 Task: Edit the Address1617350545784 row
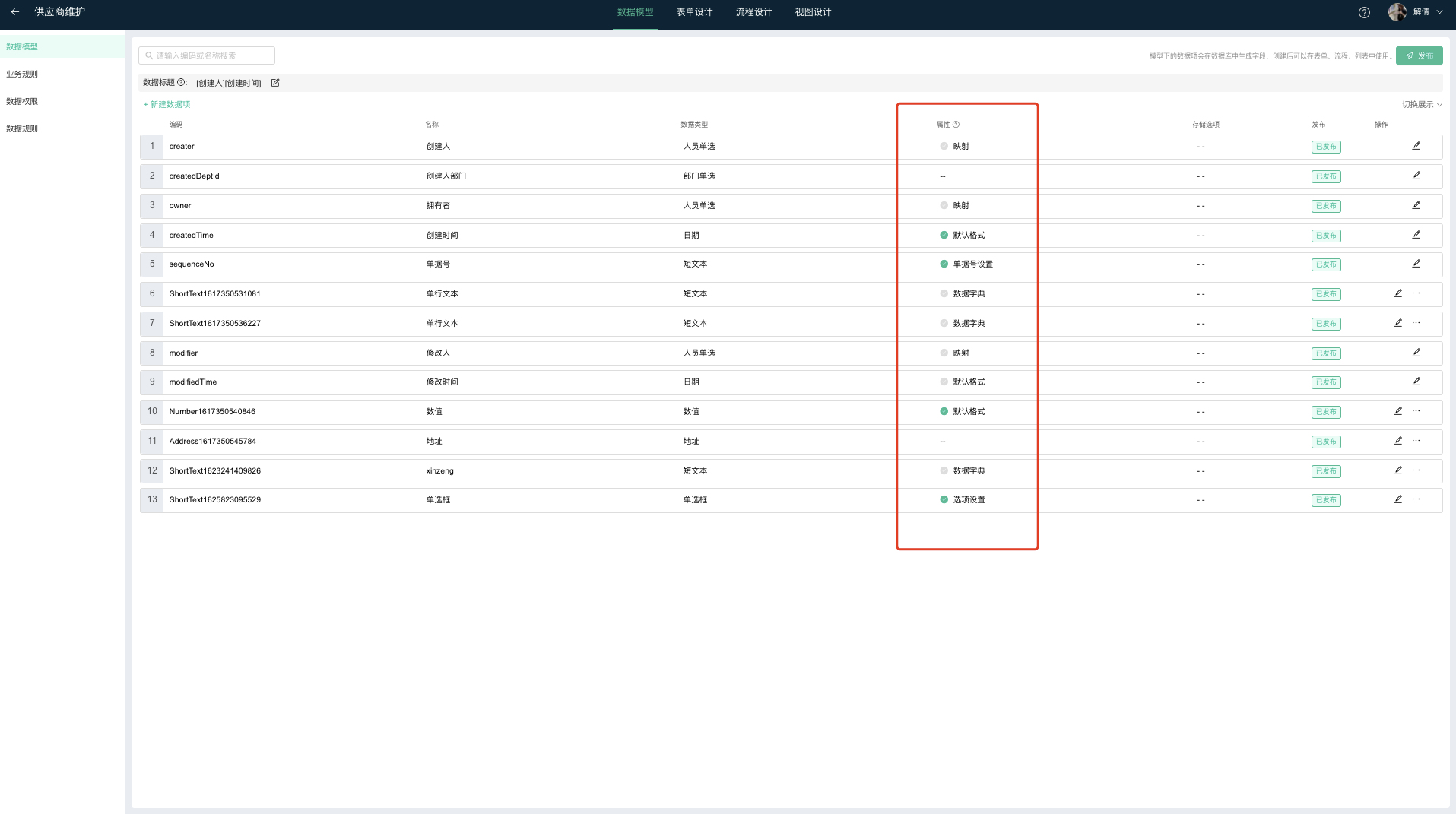1398,441
